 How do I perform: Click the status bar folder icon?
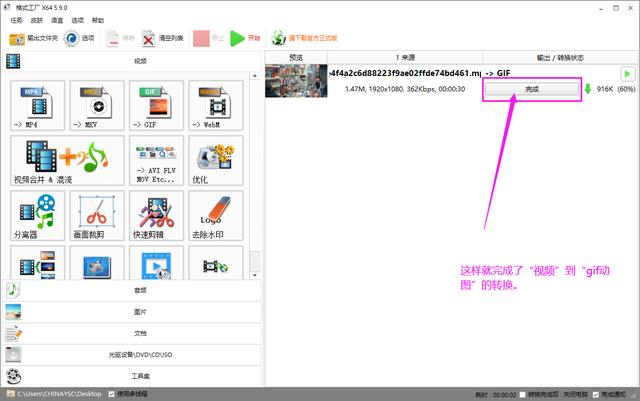click(x=11, y=394)
